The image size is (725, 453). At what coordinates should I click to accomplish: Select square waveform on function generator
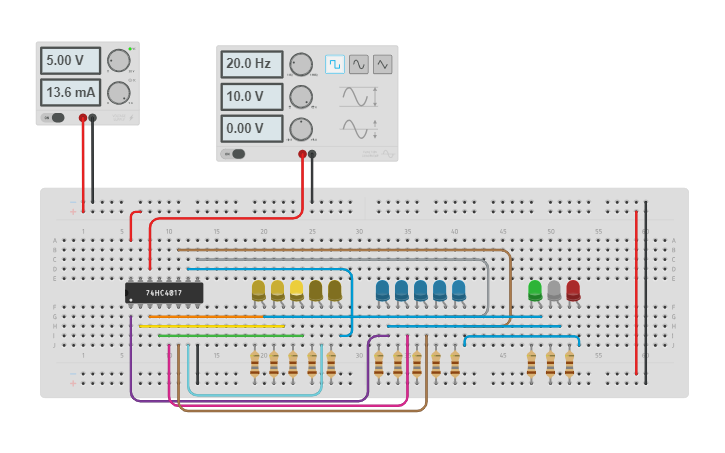tap(334, 64)
